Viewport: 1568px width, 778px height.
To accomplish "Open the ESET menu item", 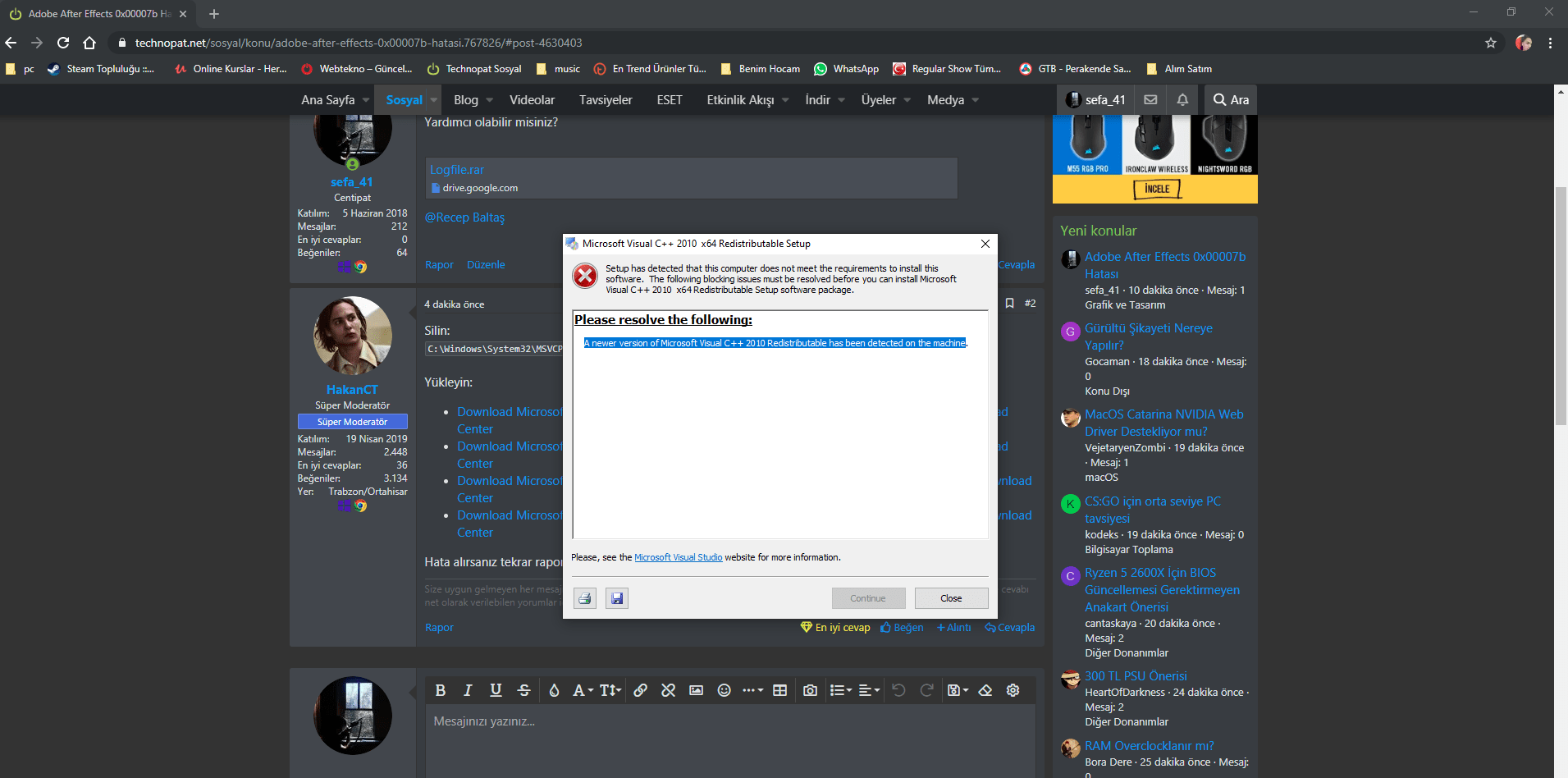I will 670,100.
